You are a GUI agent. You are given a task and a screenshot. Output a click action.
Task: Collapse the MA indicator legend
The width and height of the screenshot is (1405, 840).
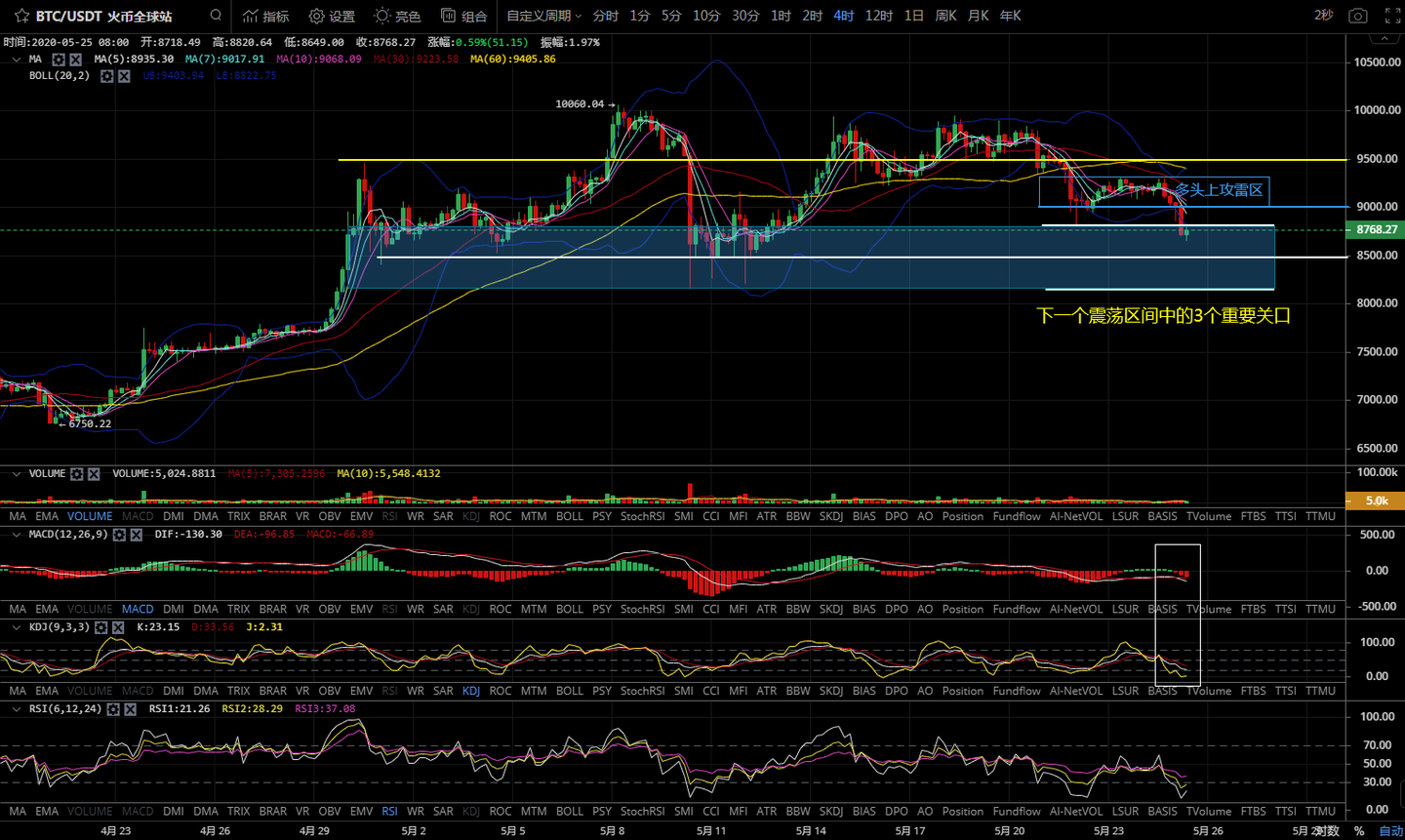pos(17,60)
